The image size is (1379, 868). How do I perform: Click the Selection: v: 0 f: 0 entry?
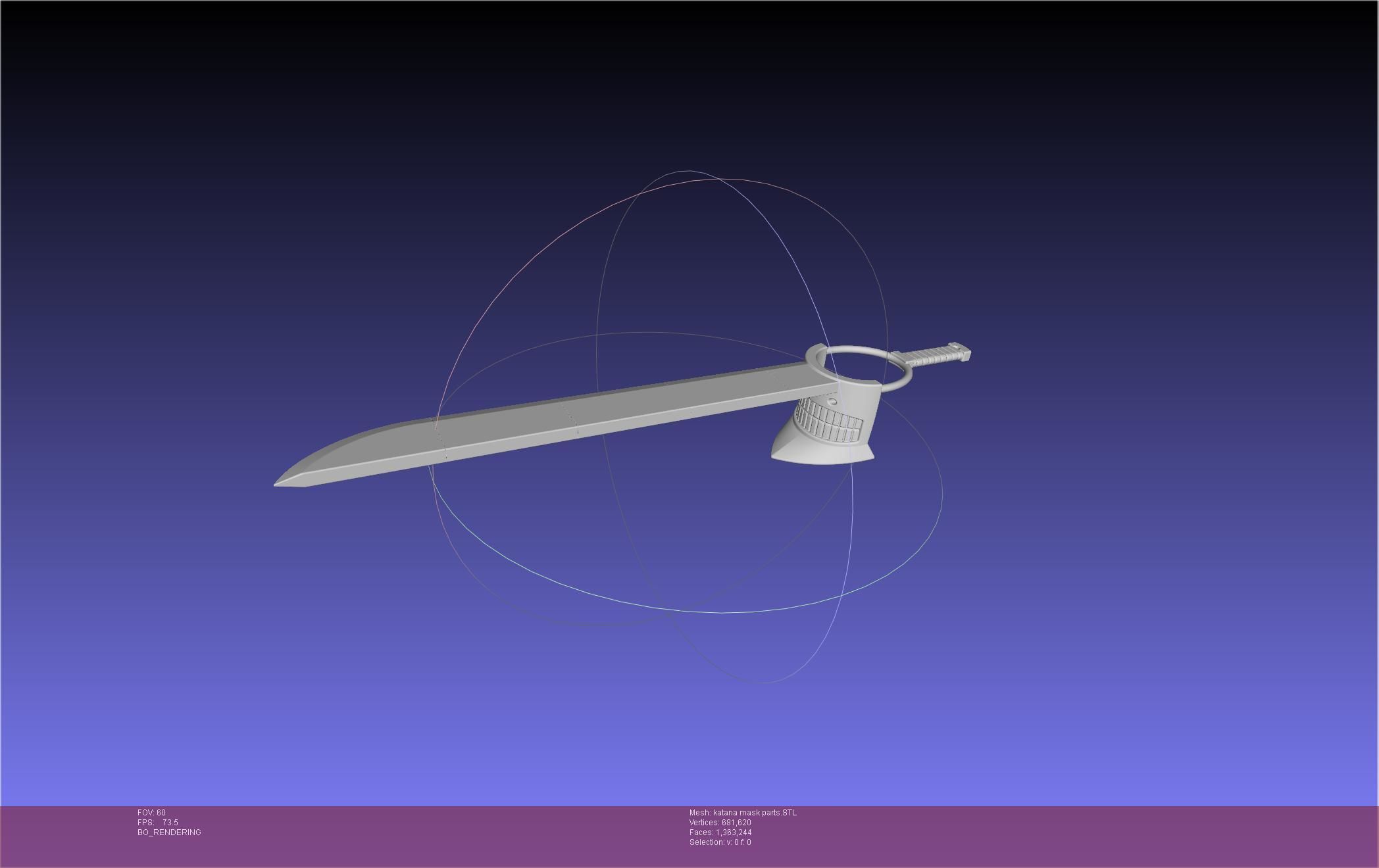click(720, 842)
